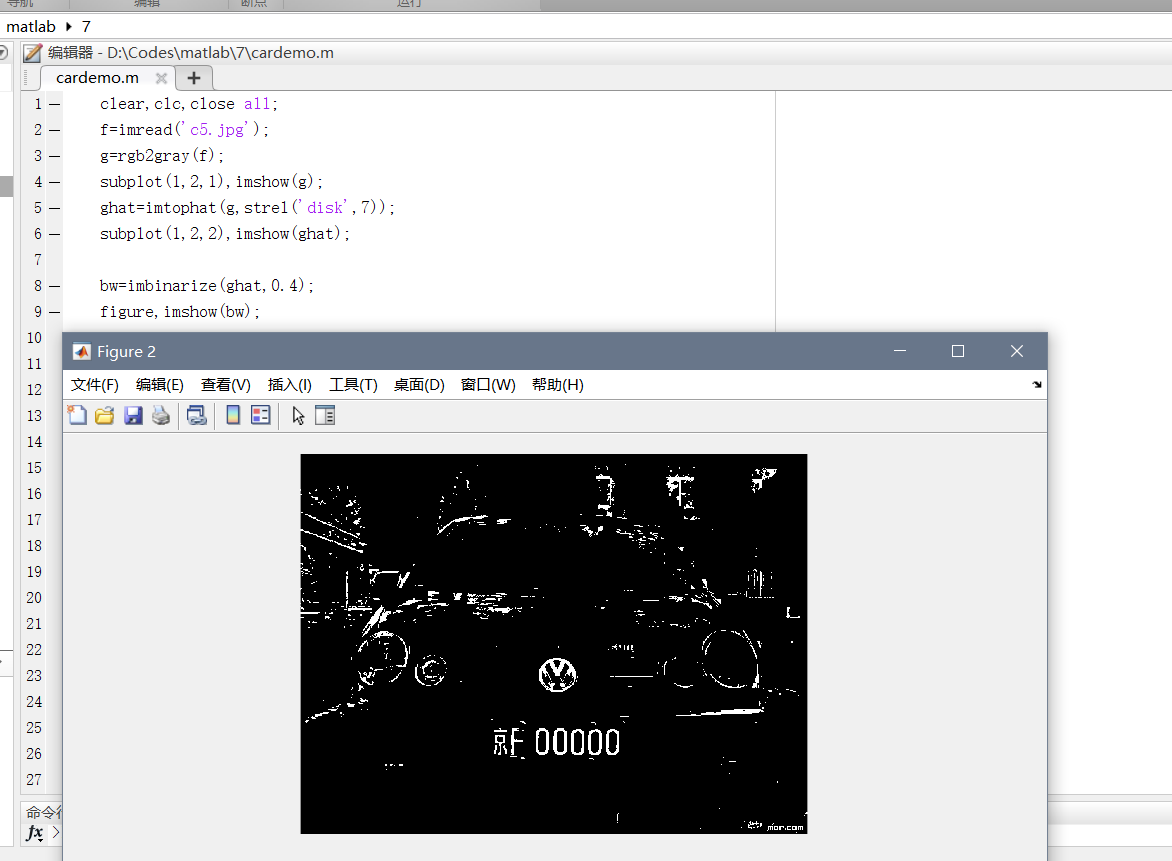Open the 工具(T) menu in Figure 2
1172x861 pixels.
pos(354,385)
